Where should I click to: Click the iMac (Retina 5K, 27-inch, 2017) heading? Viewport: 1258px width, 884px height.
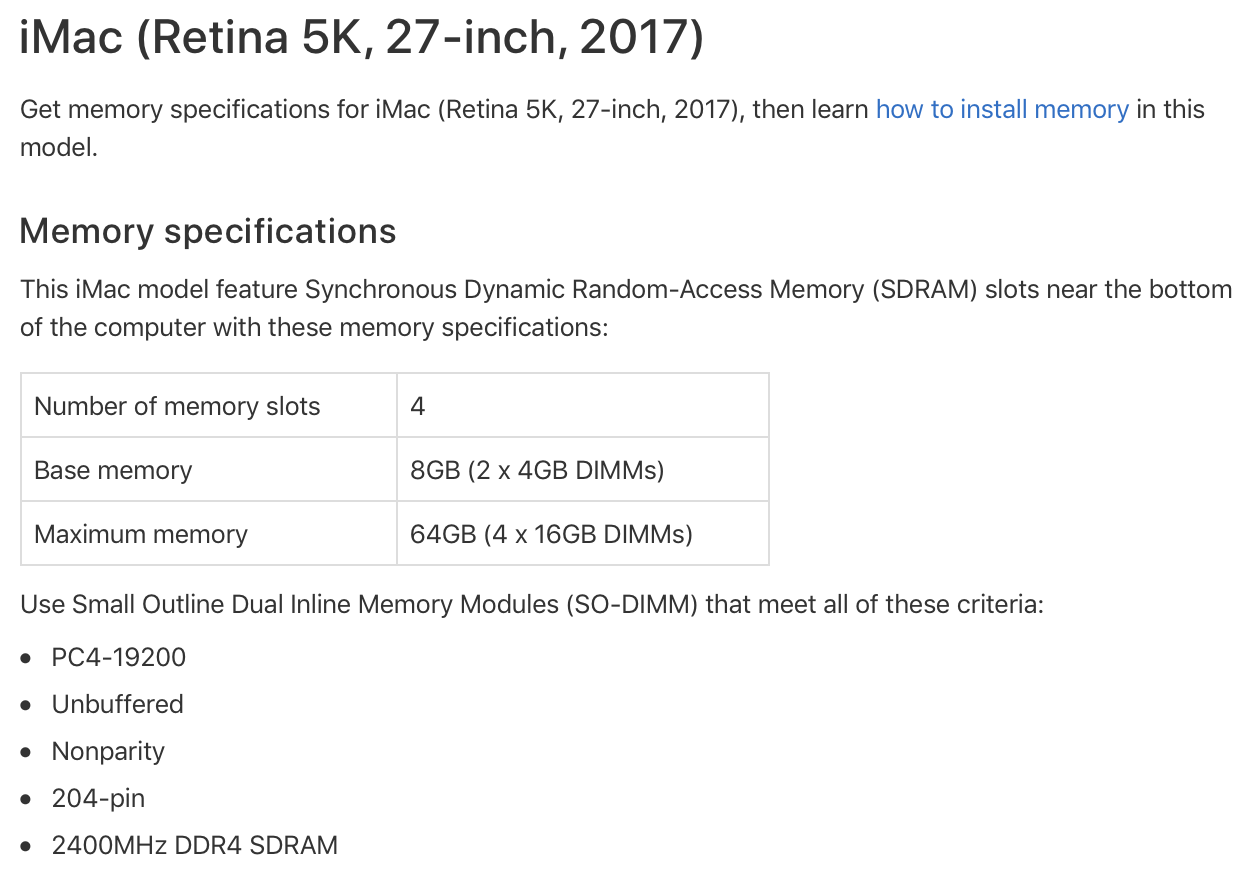(362, 37)
